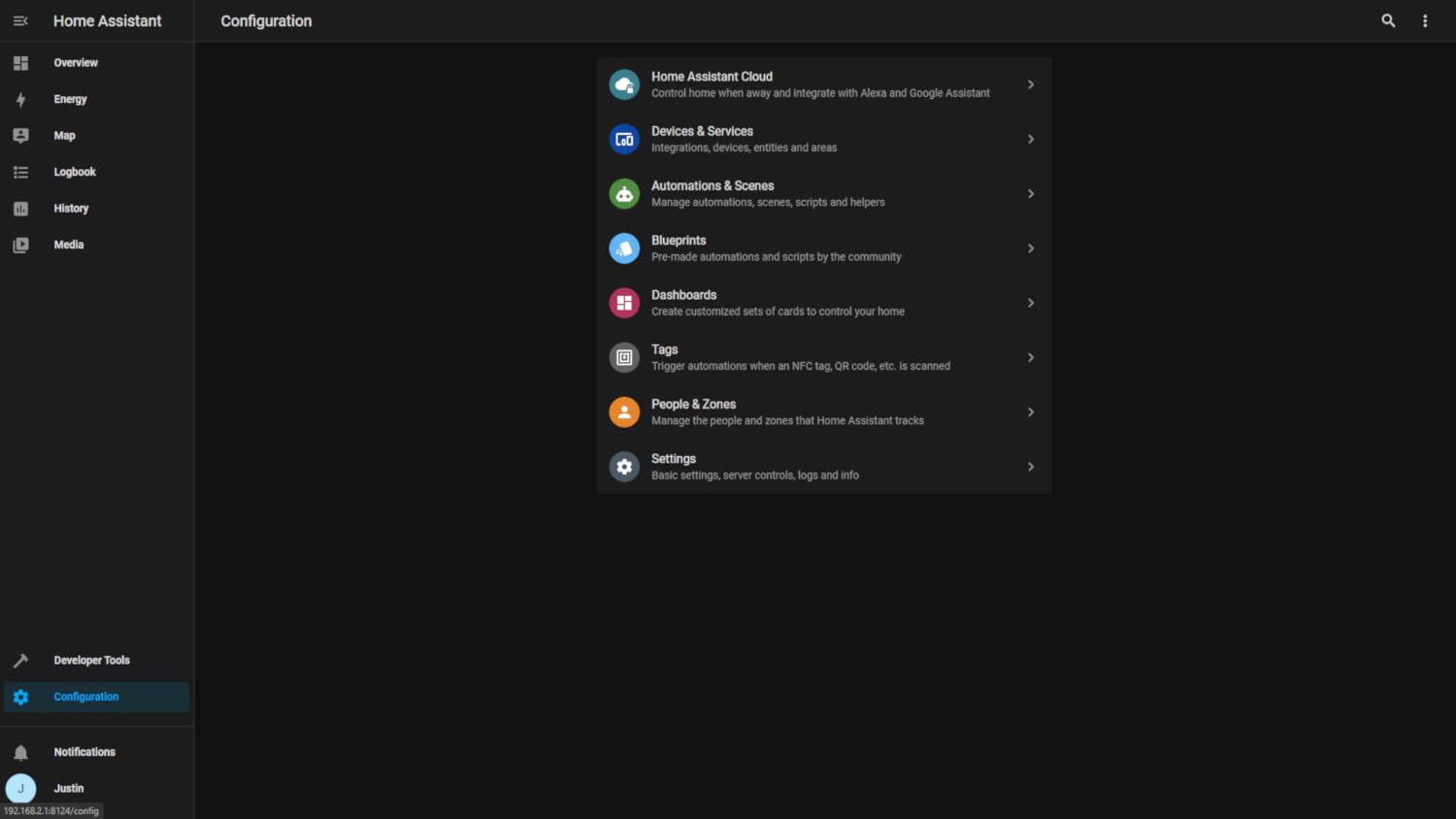The width and height of the screenshot is (1456, 819).
Task: Click 'Pre-made automations and scripts by the community'
Action: pyautogui.click(x=776, y=257)
